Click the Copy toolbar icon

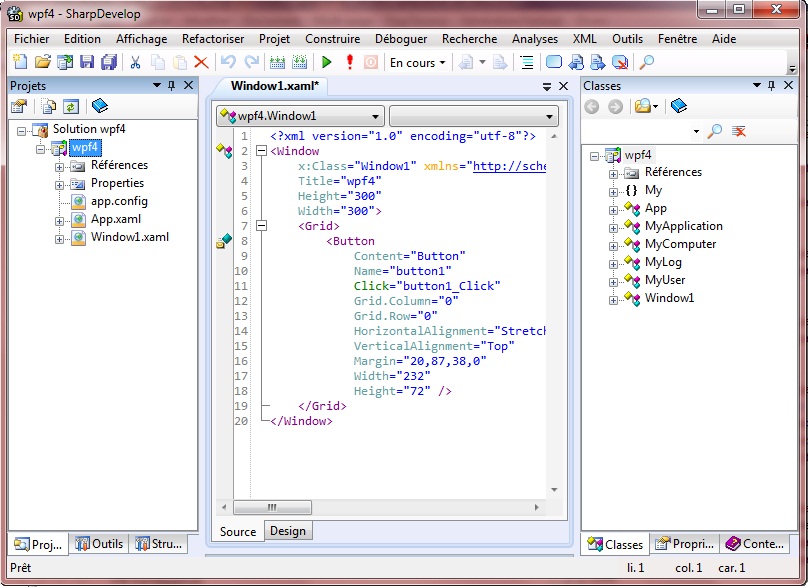tap(158, 63)
